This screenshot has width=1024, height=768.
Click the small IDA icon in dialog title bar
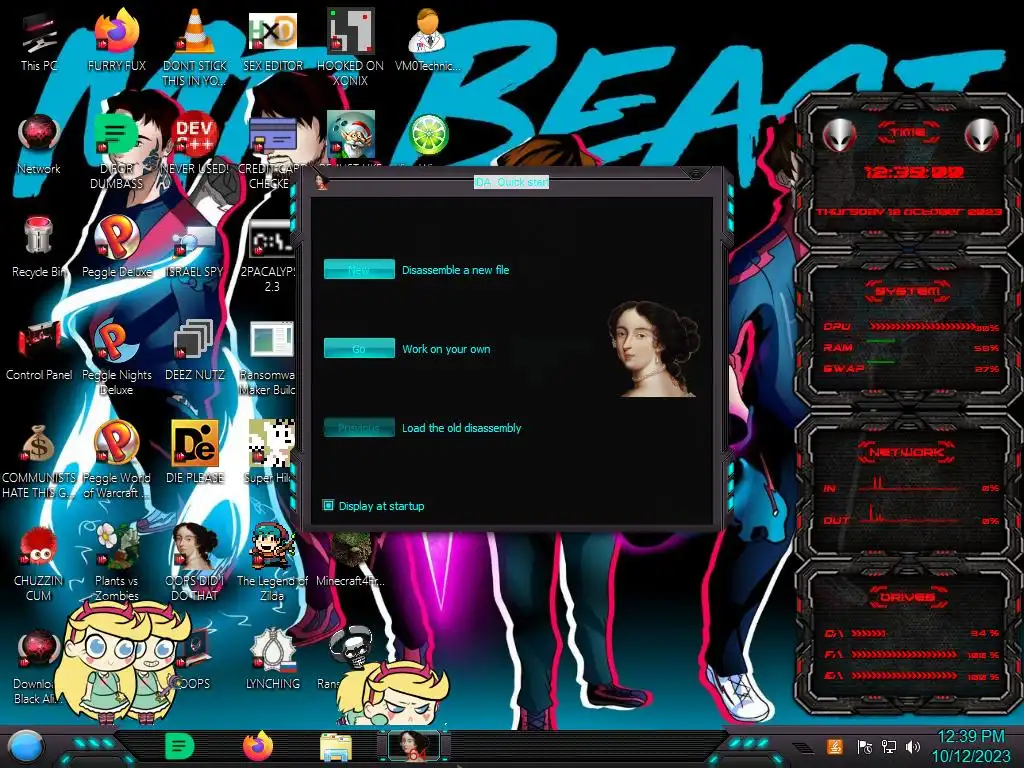click(322, 182)
